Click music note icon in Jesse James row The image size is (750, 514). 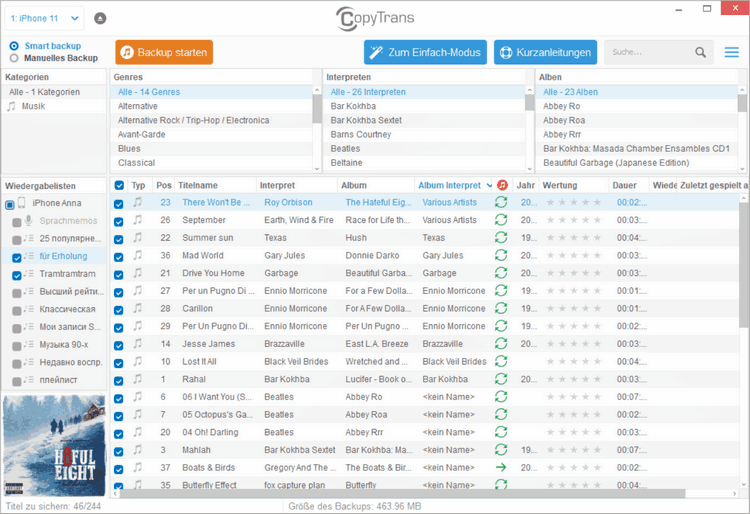138,344
